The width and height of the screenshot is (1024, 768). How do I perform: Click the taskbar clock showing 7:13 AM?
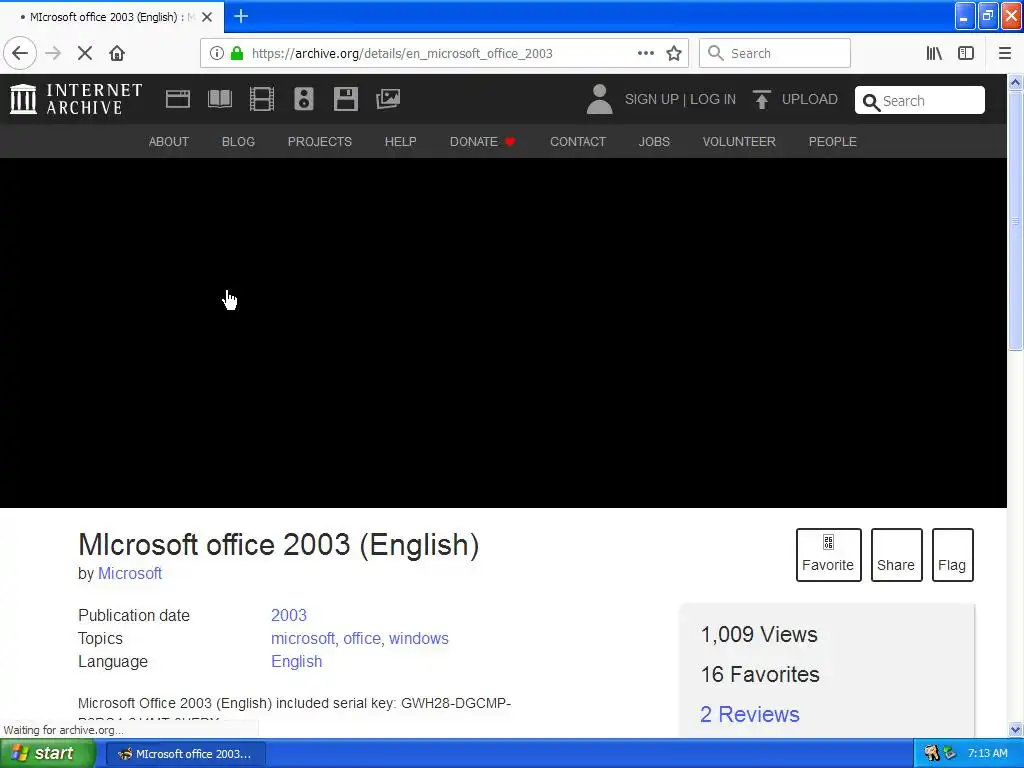987,754
